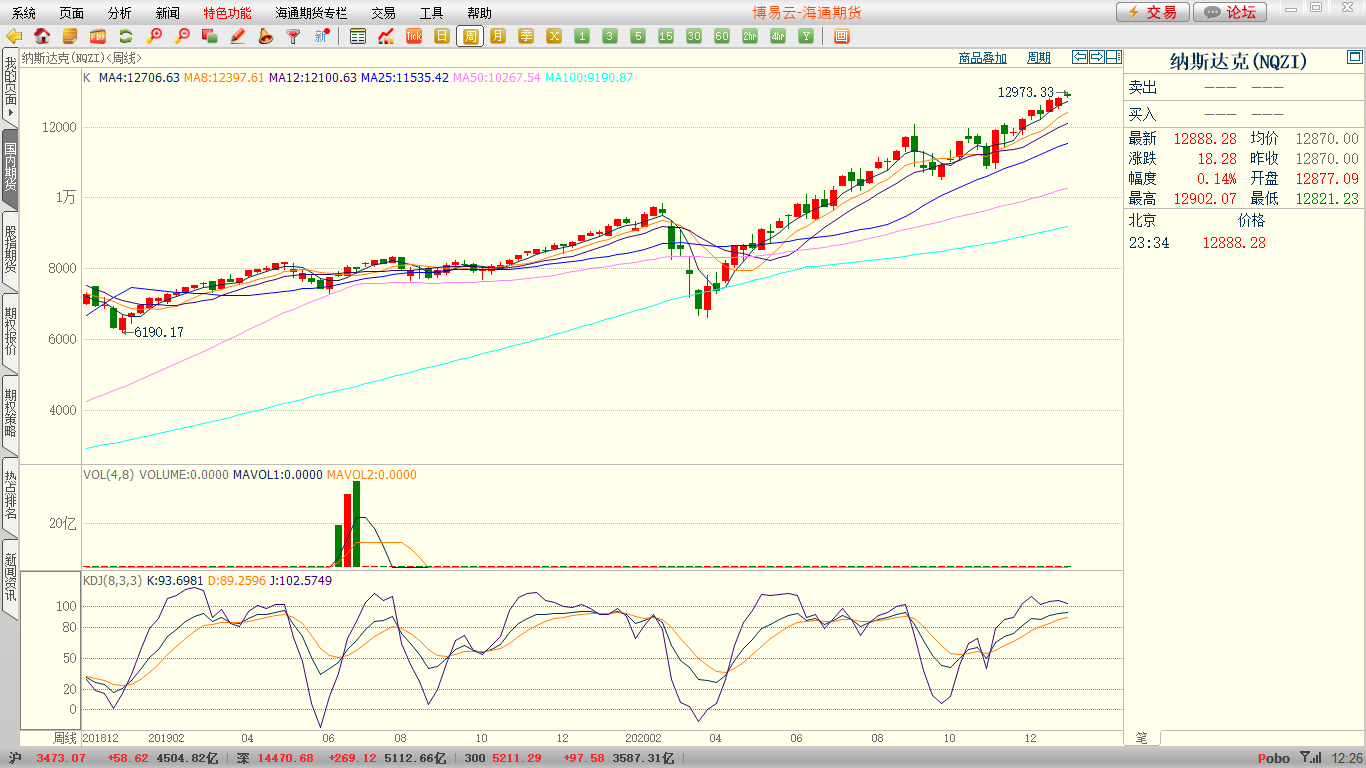
Task: Click the KDJ(8,3,3) indicator label
Action: click(110, 580)
